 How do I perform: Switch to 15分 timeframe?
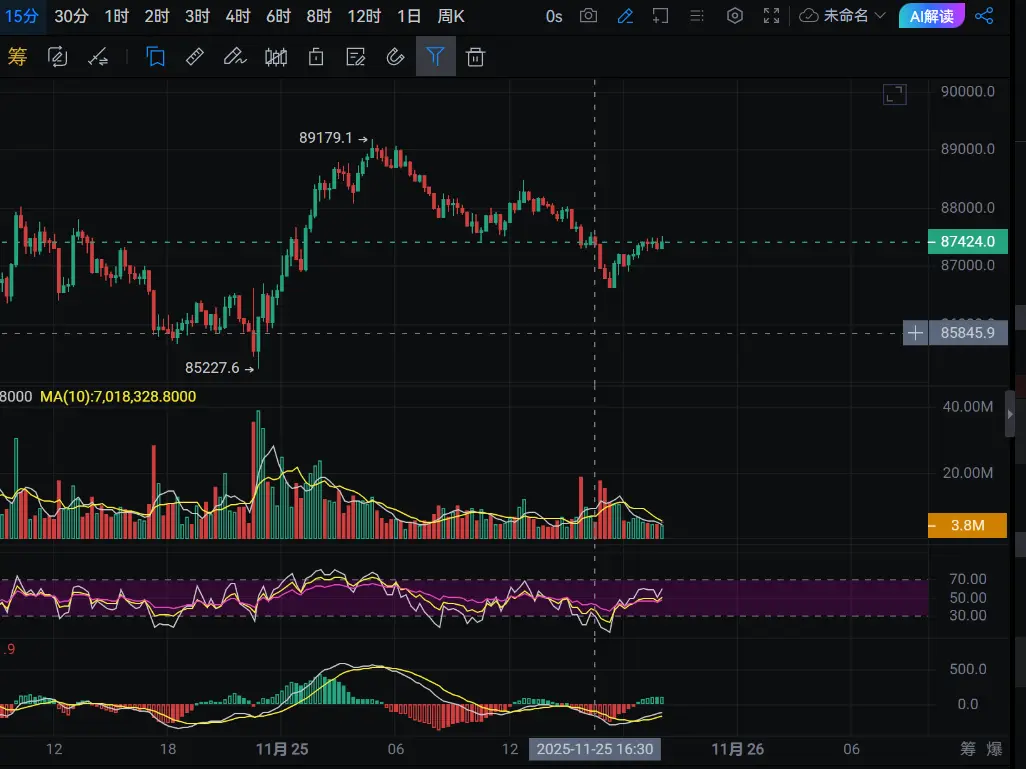click(22, 16)
